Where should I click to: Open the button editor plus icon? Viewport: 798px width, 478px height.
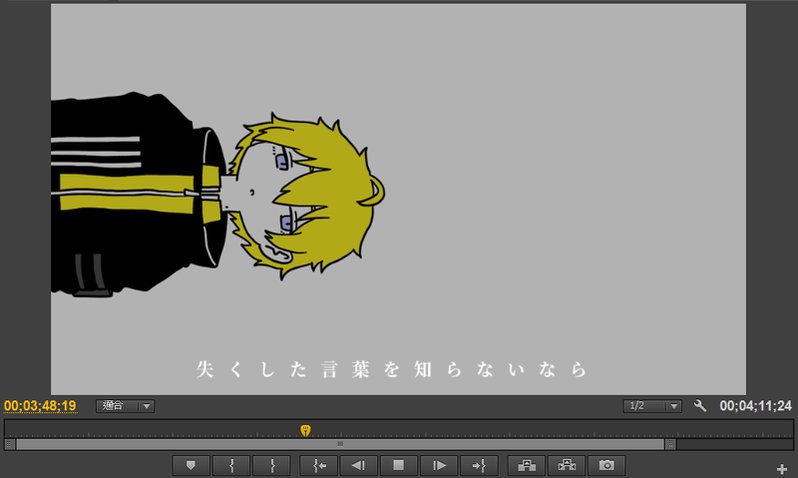tap(782, 469)
